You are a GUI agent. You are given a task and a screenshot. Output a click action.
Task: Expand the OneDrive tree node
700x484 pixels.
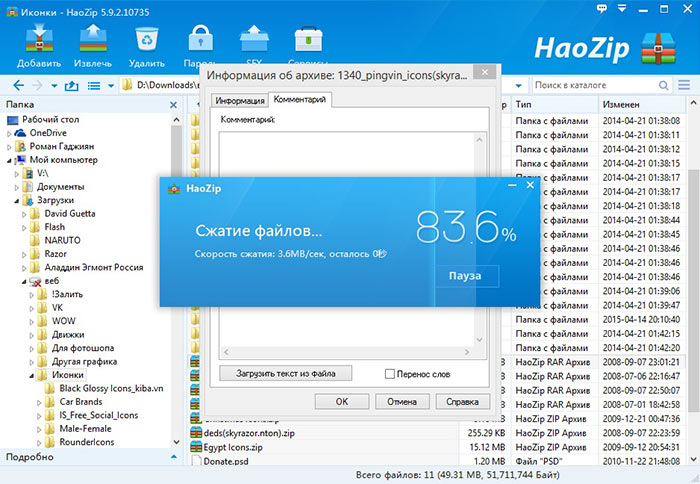pos(11,132)
